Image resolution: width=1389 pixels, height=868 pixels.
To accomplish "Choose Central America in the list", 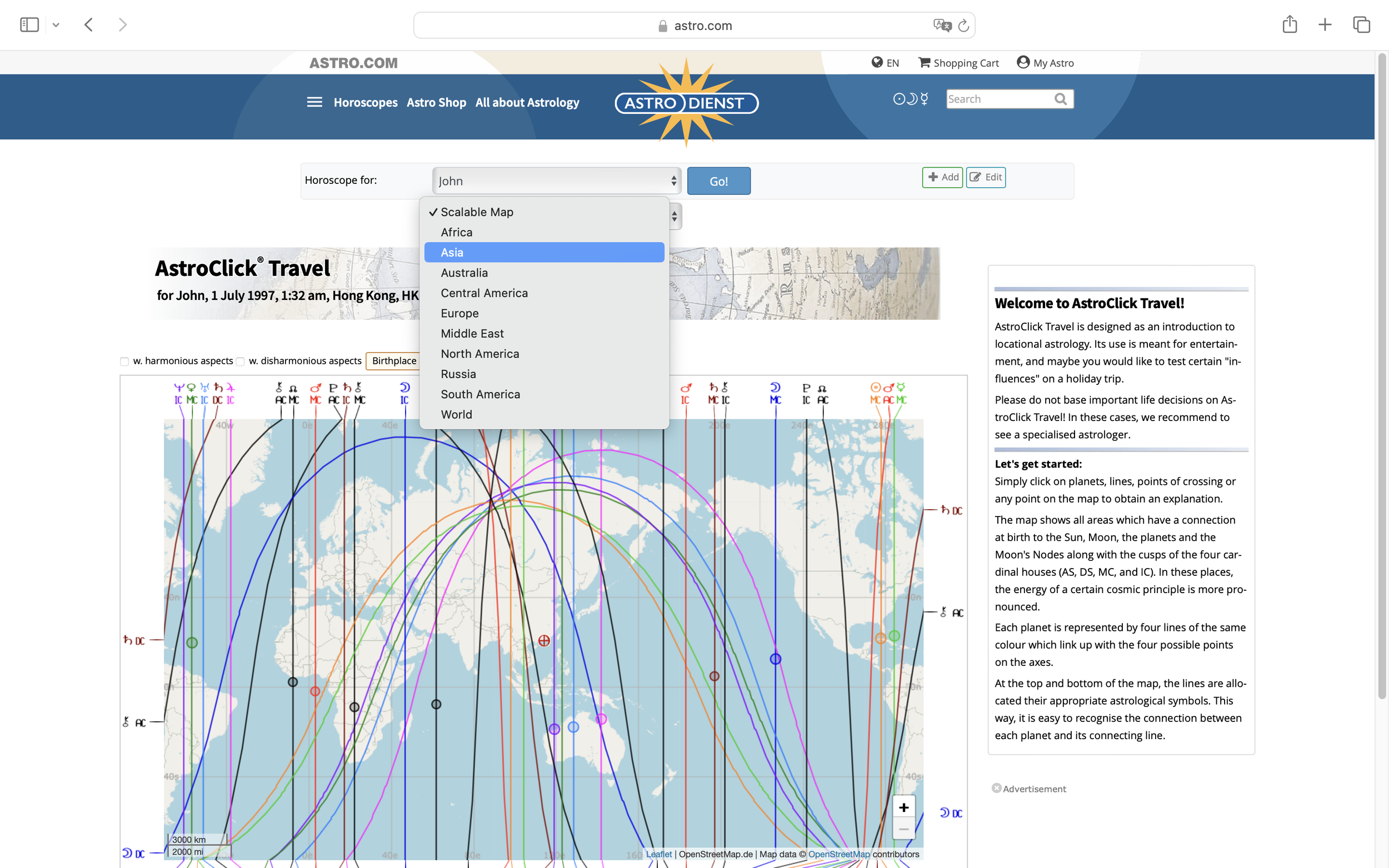I will click(x=544, y=293).
